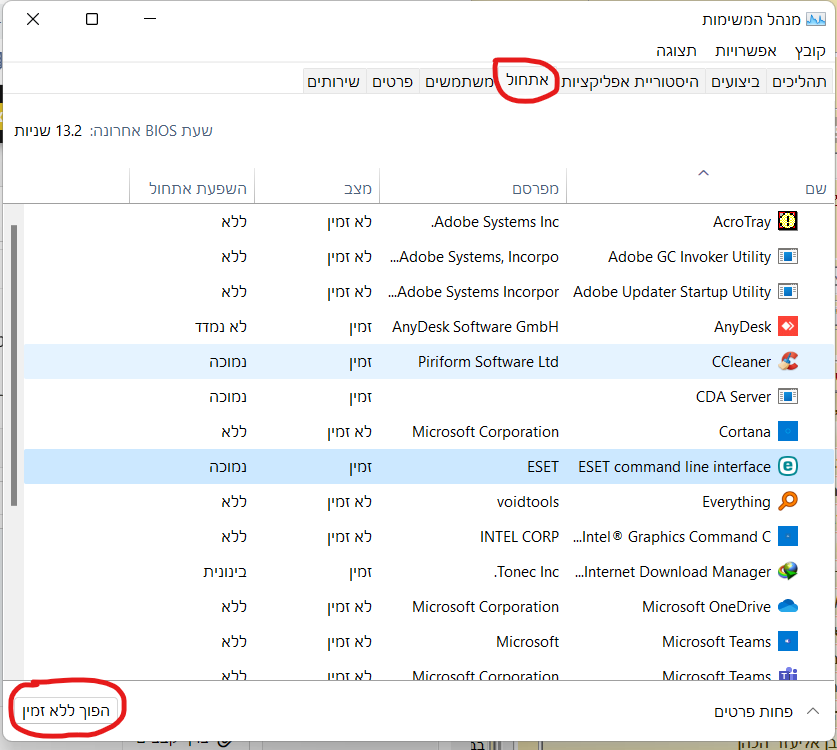Screen dimensions: 837x750
Task: Click the vertical scrollbar of the startup list
Action: (x=14, y=365)
